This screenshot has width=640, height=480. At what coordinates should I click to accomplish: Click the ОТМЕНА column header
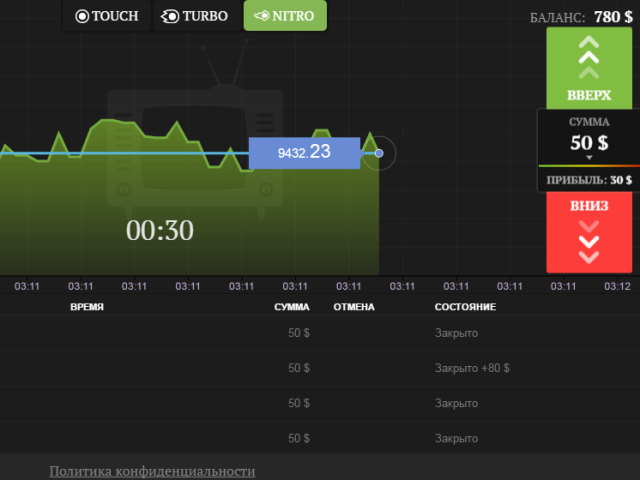click(x=354, y=307)
